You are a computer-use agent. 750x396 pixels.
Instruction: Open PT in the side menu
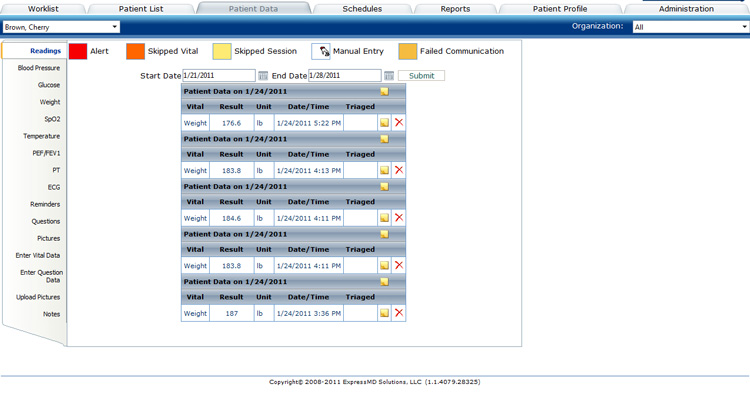[x=56, y=170]
